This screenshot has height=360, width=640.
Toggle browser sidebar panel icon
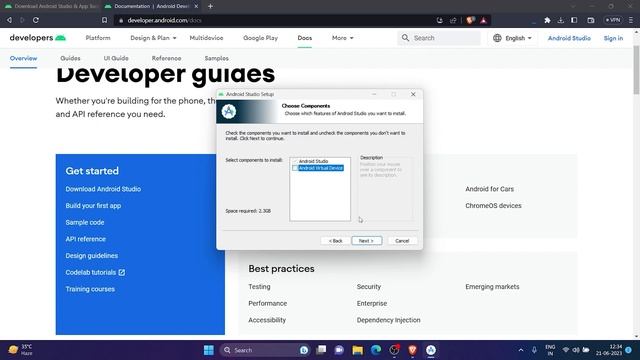[x=574, y=20]
